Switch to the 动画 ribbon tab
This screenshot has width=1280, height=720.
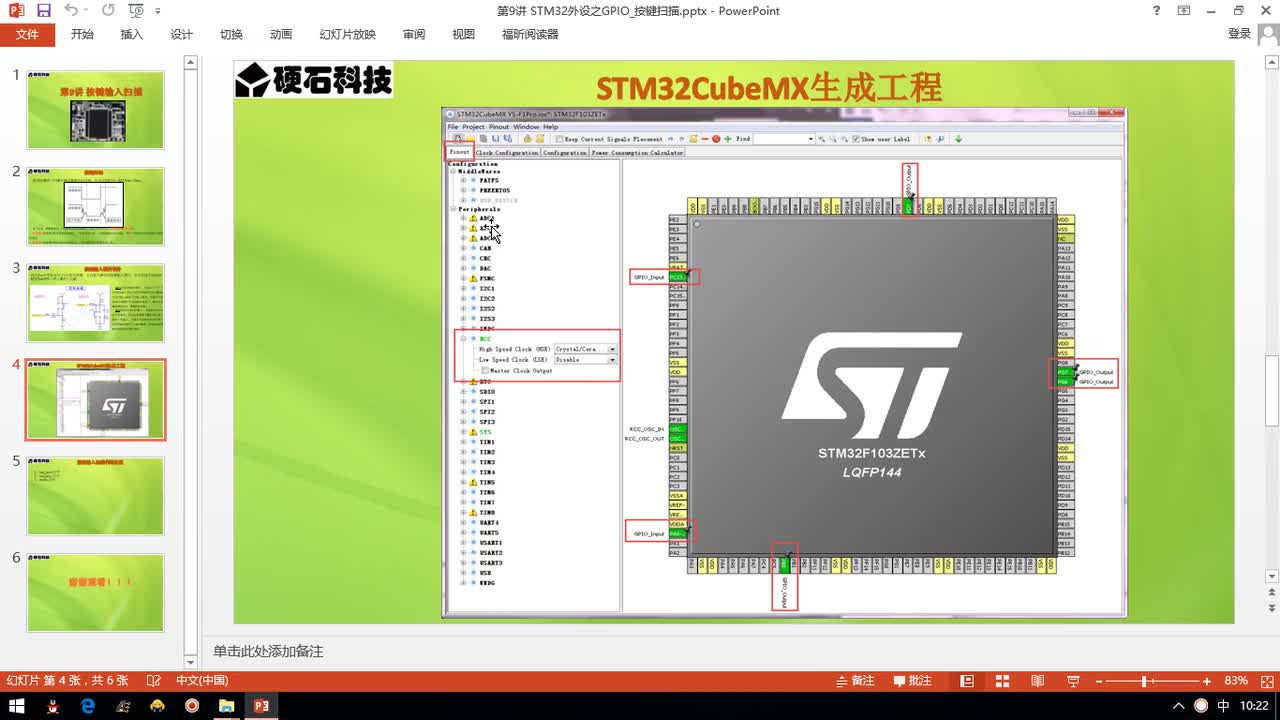pos(281,34)
